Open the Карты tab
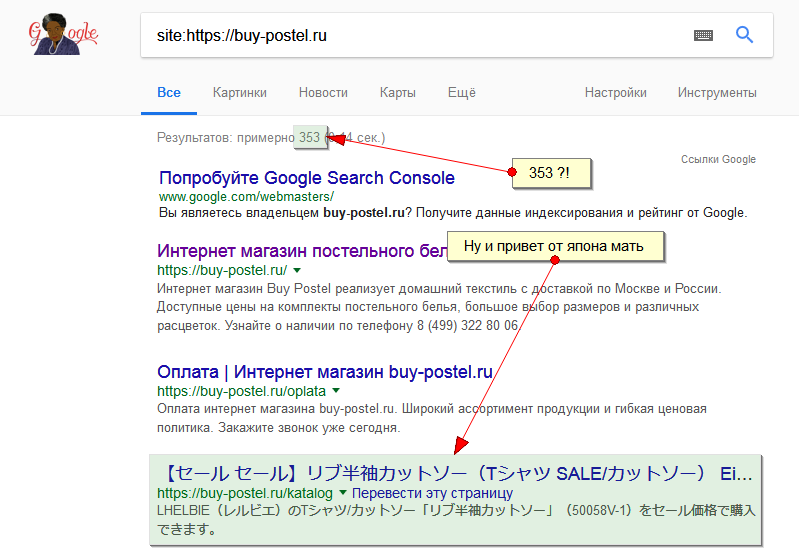 click(x=397, y=93)
